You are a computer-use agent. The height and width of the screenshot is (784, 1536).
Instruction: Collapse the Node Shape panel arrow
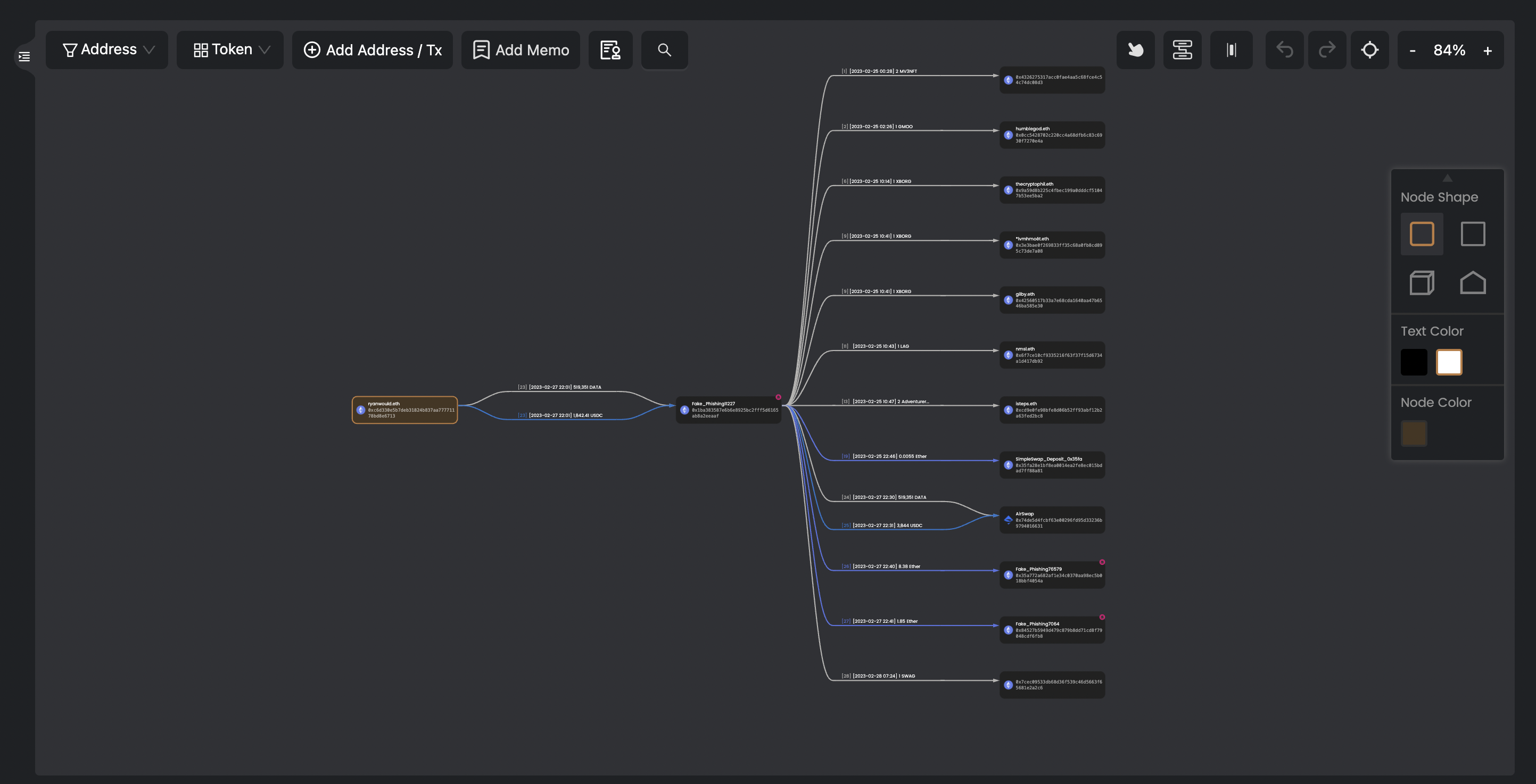1447,178
